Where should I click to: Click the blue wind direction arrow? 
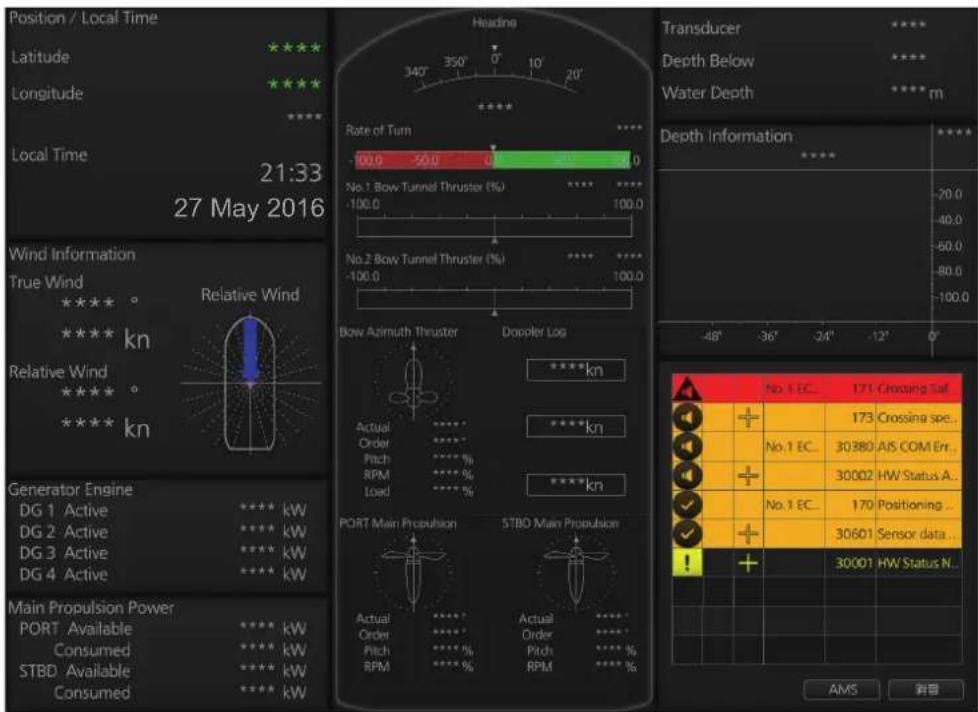[x=251, y=350]
